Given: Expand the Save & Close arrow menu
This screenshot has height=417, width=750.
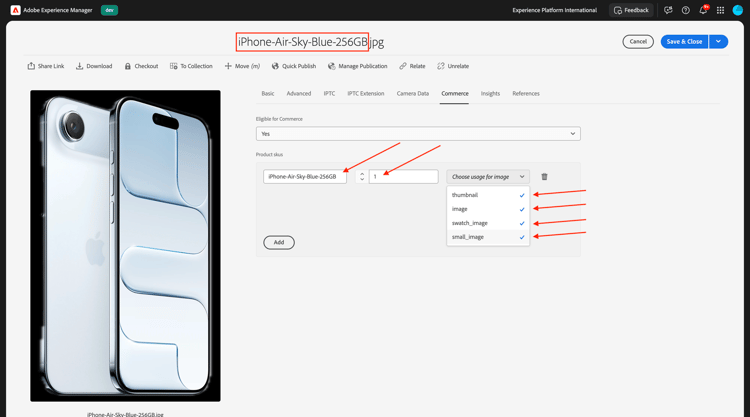Looking at the screenshot, I should pos(718,42).
